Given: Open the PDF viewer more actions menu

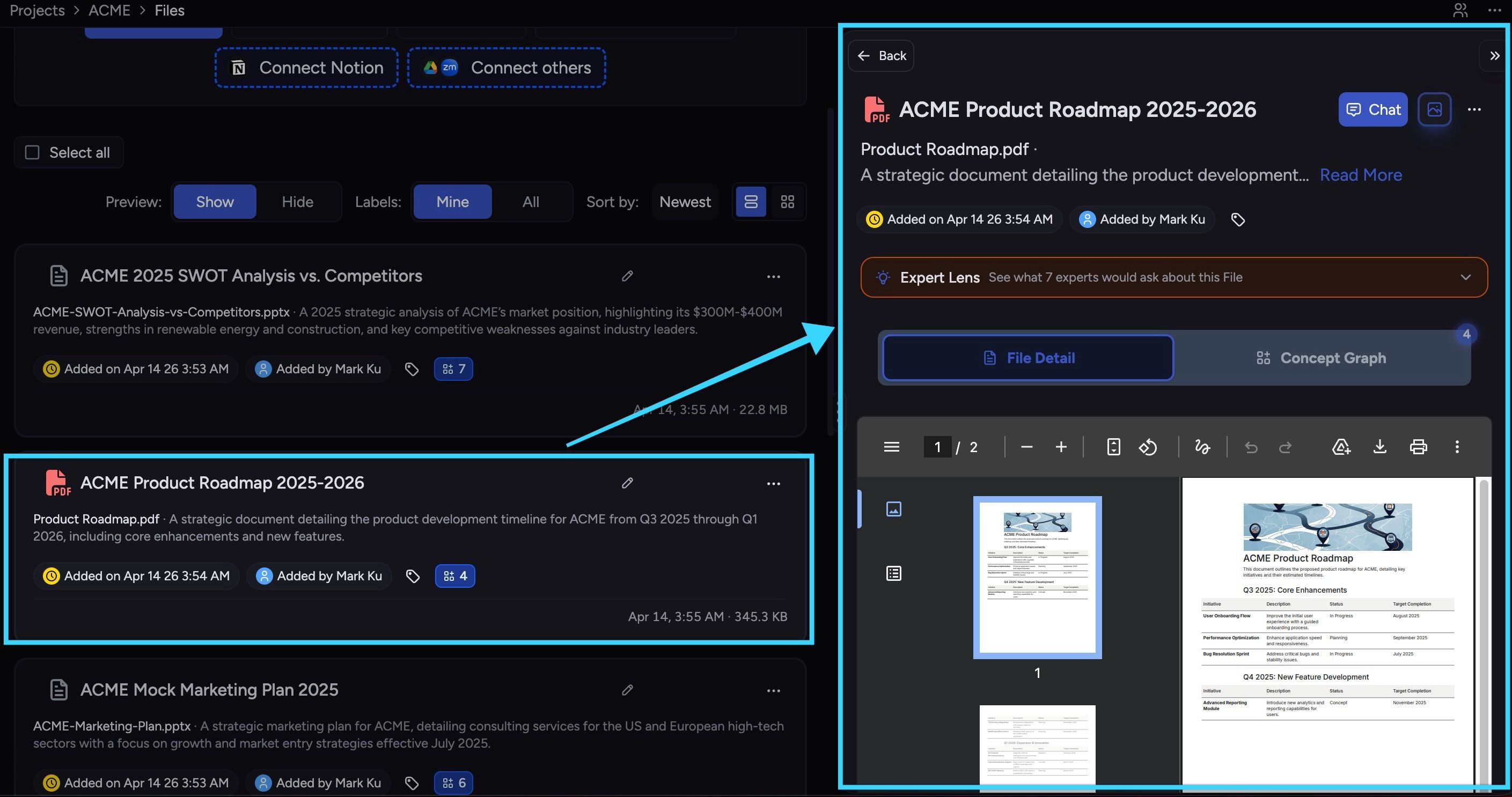Looking at the screenshot, I should (x=1456, y=447).
